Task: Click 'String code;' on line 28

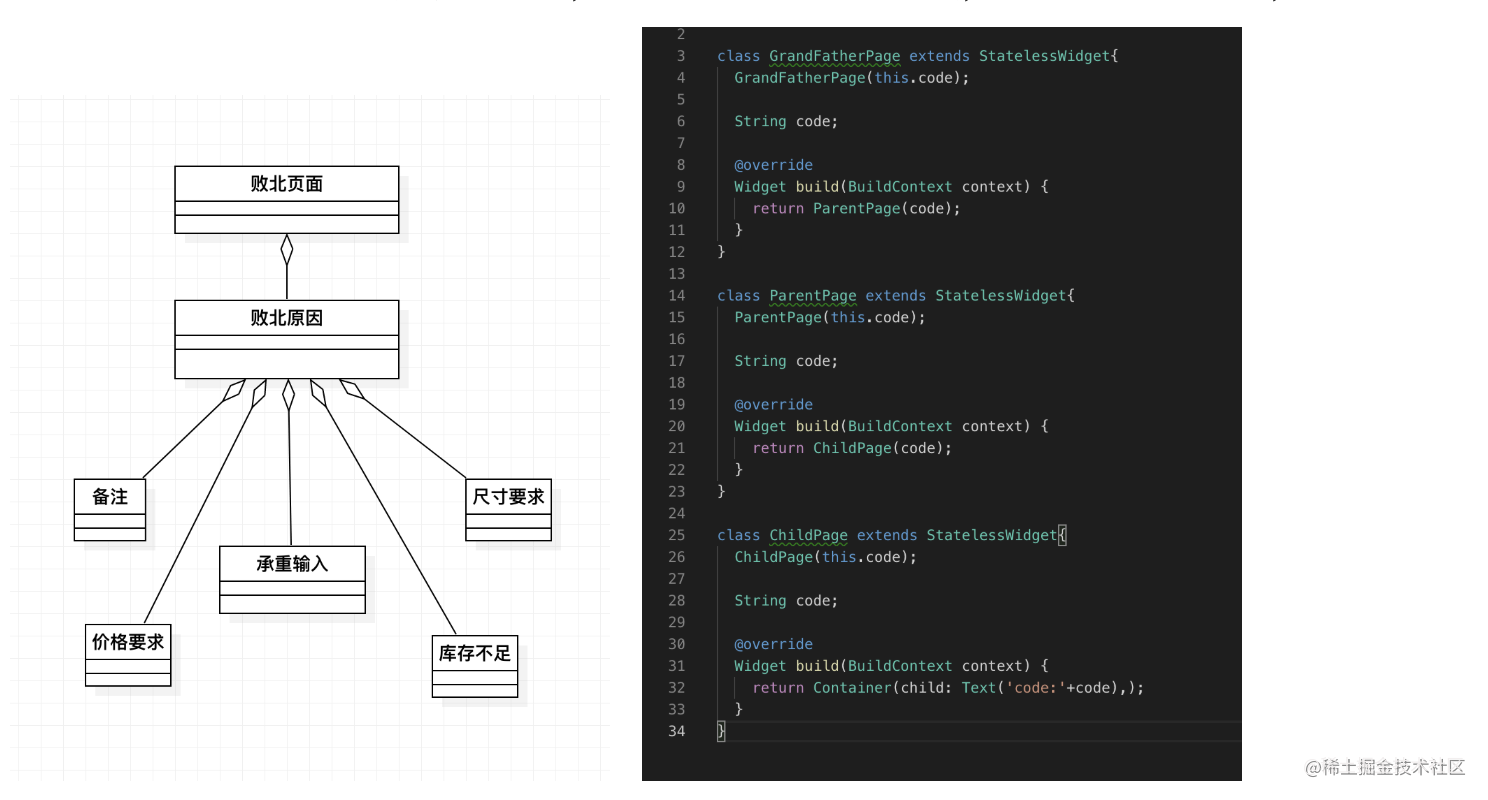Action: point(786,601)
